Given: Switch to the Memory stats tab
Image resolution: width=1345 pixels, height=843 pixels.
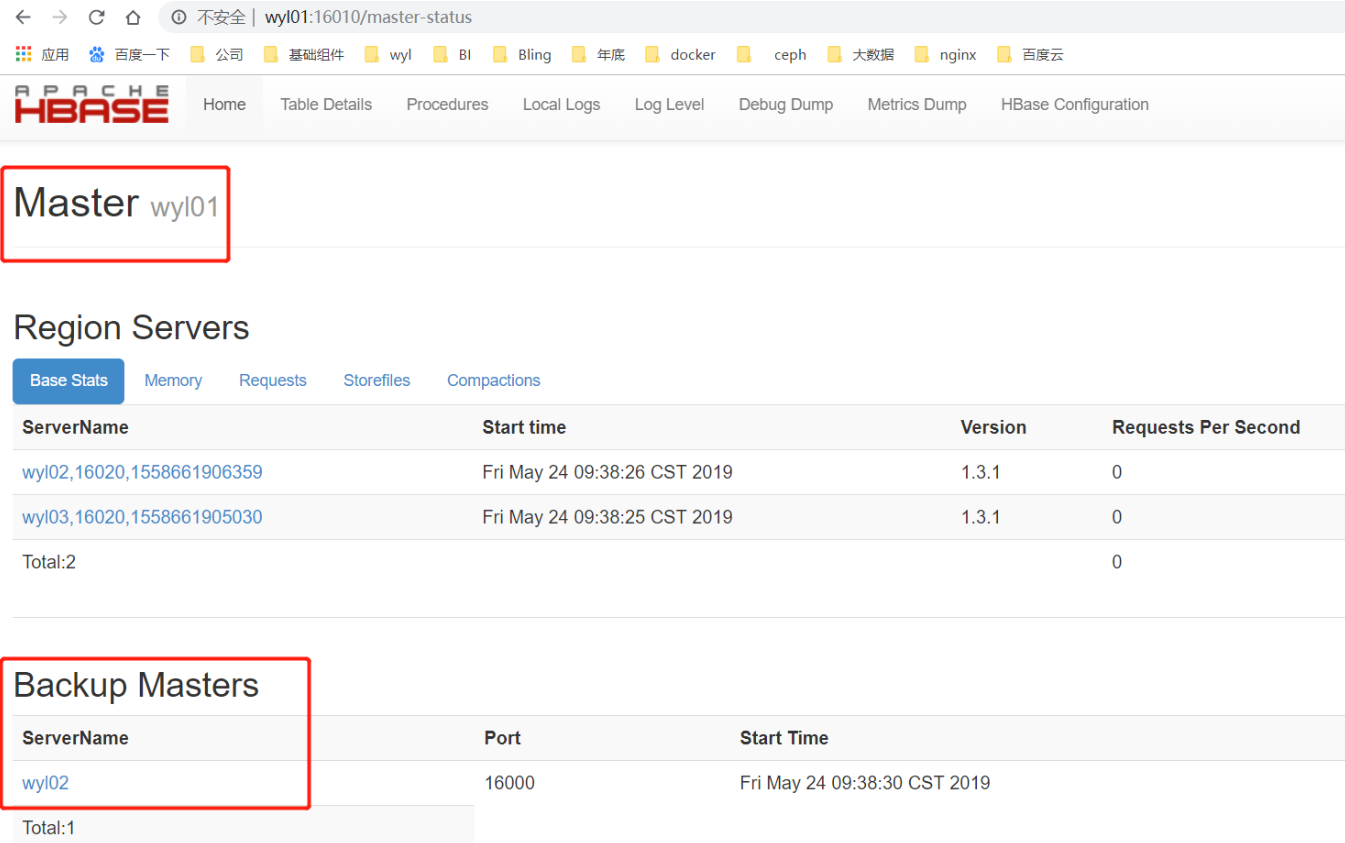Looking at the screenshot, I should coord(173,380).
